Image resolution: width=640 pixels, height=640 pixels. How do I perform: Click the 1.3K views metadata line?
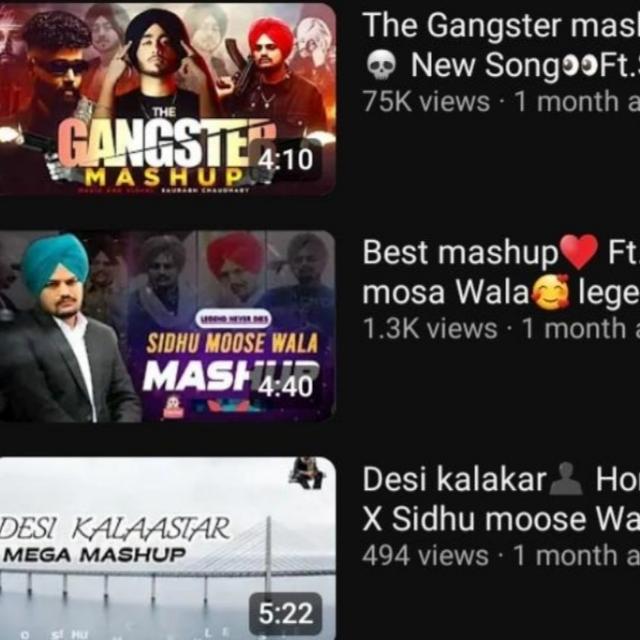[x=501, y=329]
